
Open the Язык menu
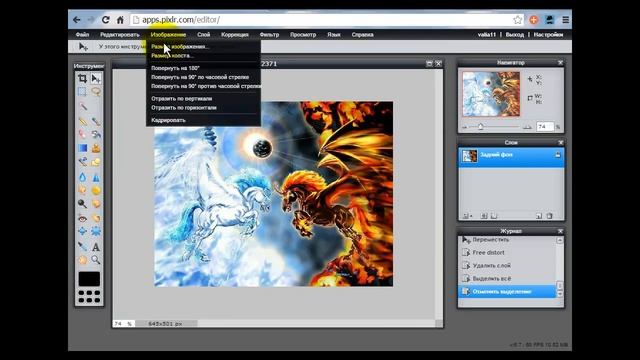334,35
